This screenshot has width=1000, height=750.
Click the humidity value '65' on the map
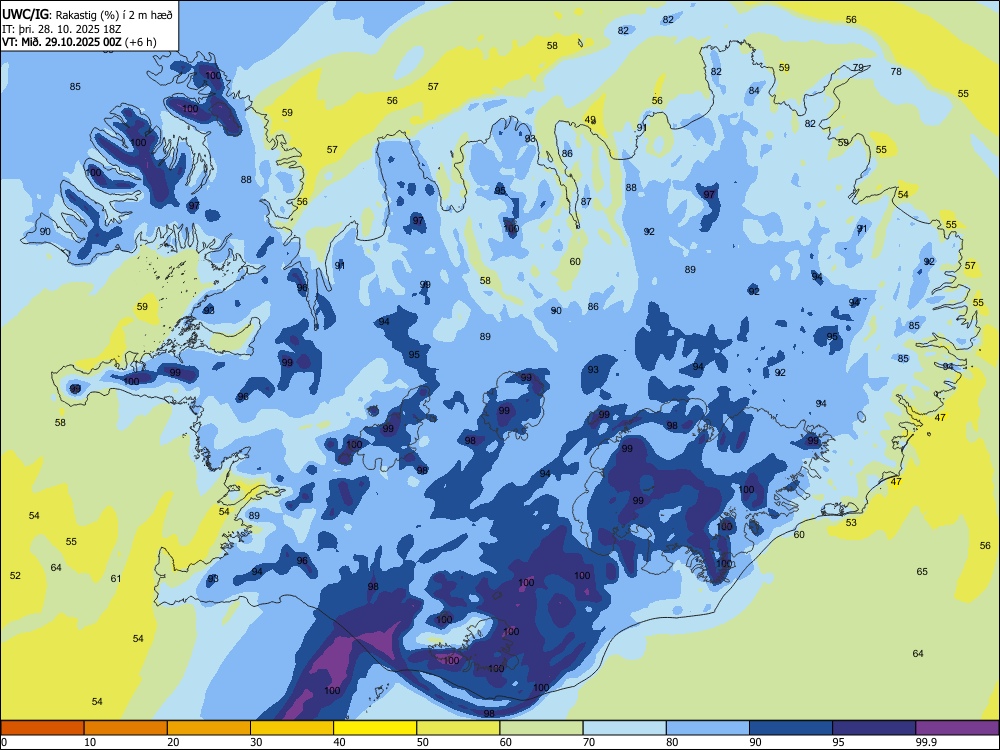click(922, 571)
